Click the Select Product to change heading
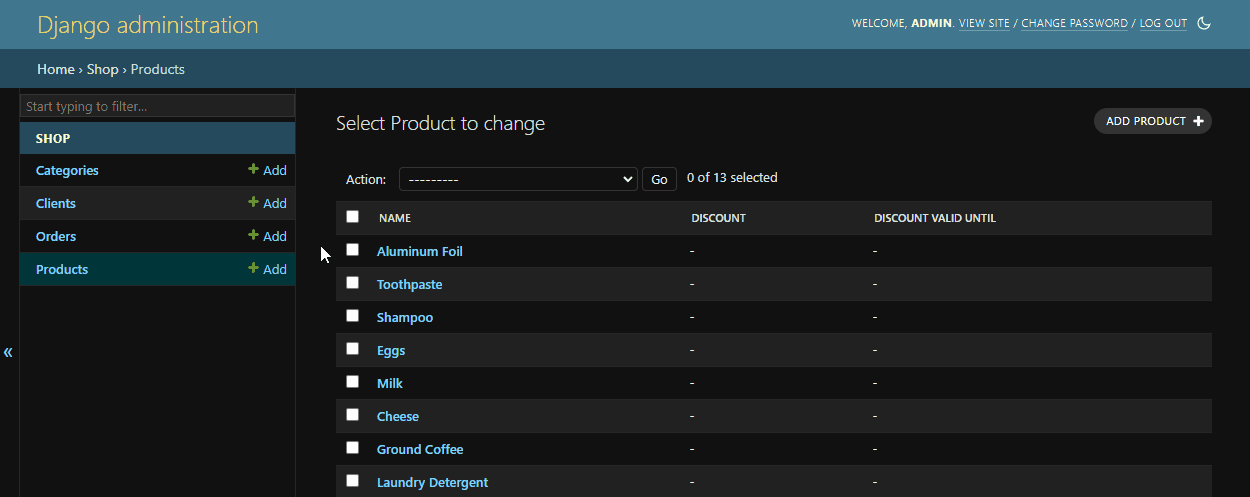 click(440, 124)
